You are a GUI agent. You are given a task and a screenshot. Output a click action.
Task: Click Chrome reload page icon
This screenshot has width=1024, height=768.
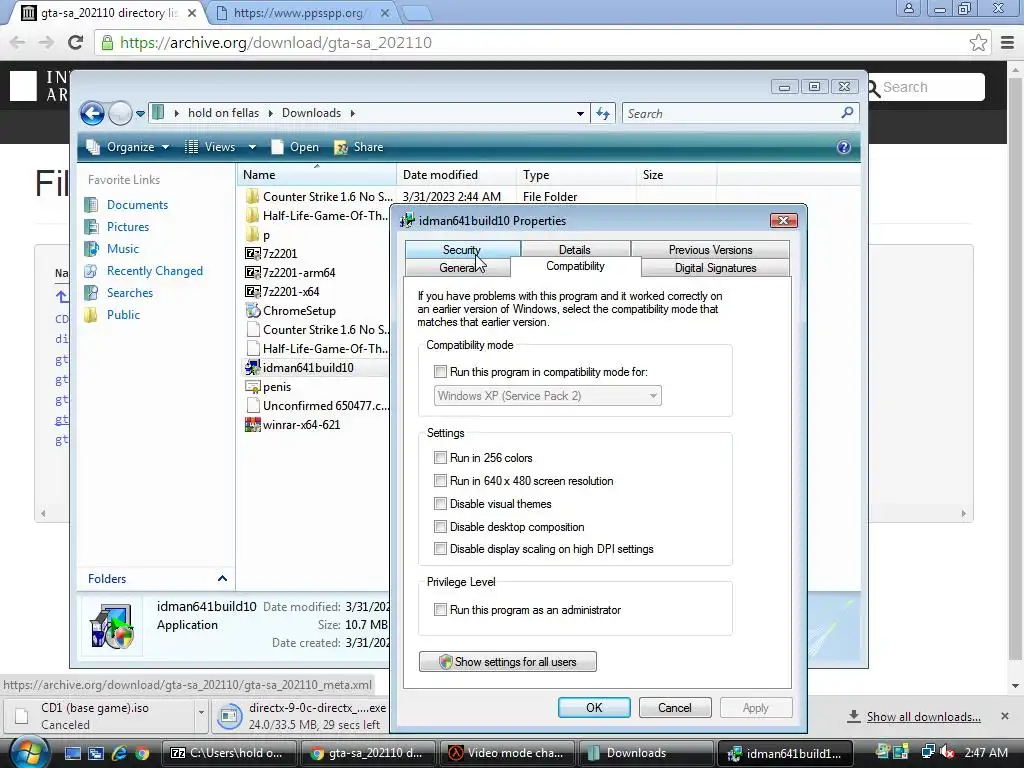pos(76,43)
